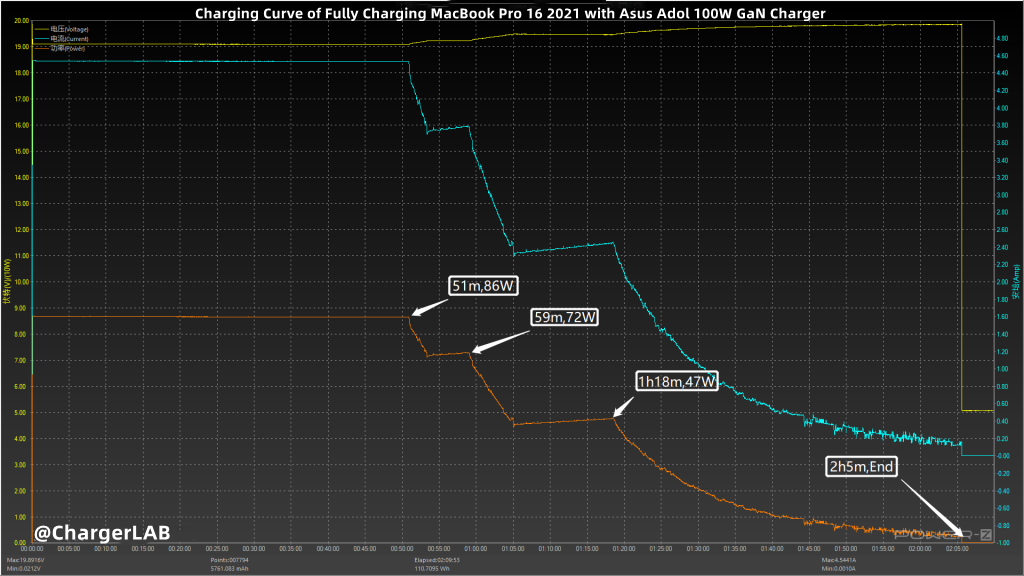Image resolution: width=1024 pixels, height=576 pixels.
Task: Click the orange Power legend line swatch
Action: pyautogui.click(x=42, y=48)
